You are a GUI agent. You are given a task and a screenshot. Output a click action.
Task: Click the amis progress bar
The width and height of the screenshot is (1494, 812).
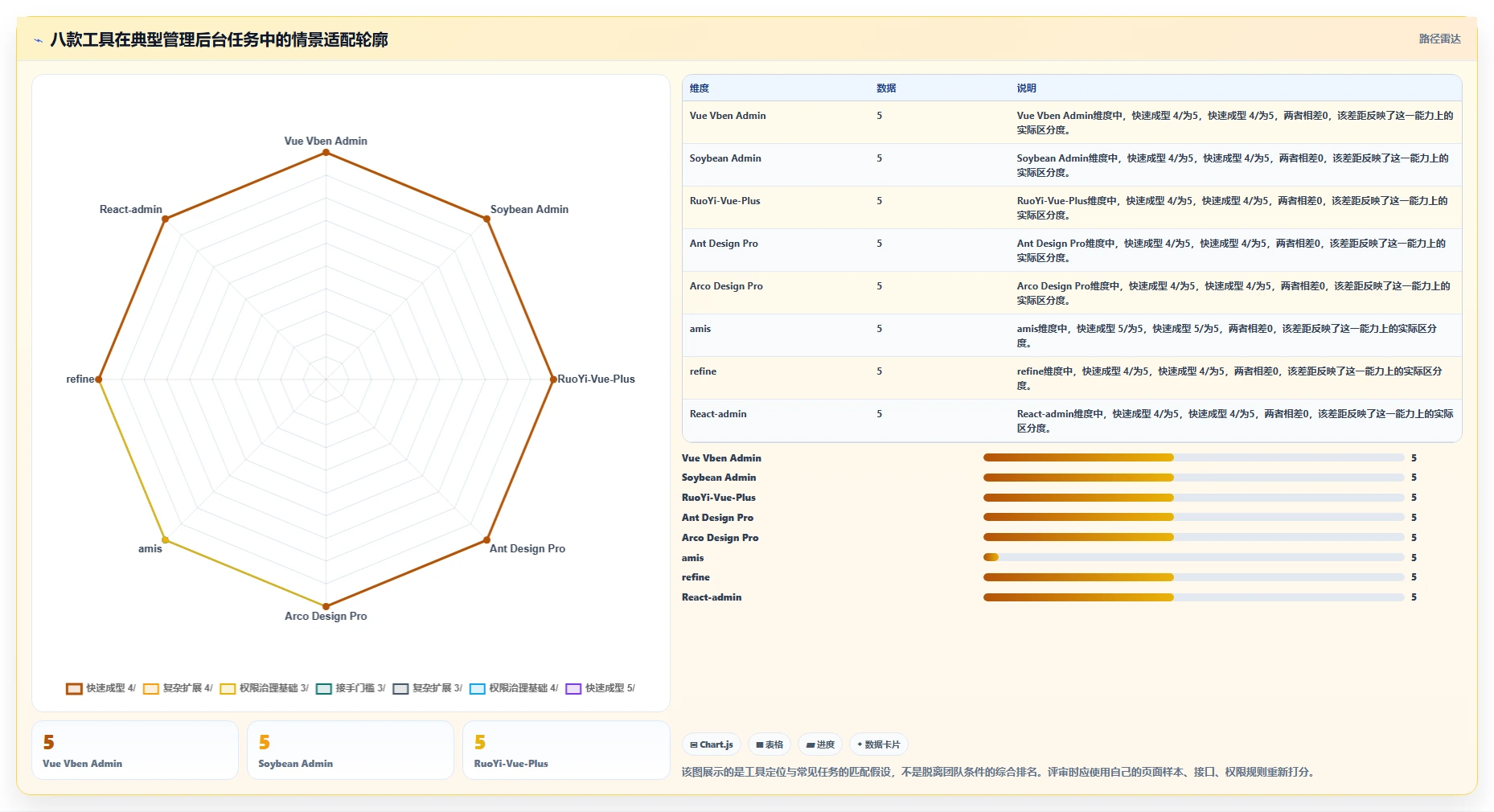tap(1193, 557)
